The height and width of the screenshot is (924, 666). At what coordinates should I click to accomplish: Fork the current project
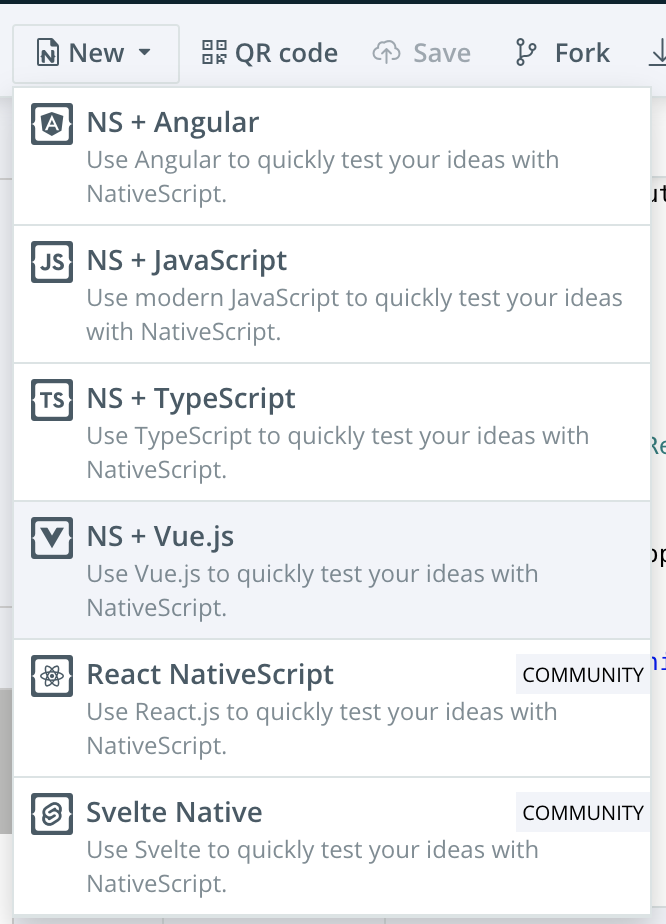pos(562,53)
